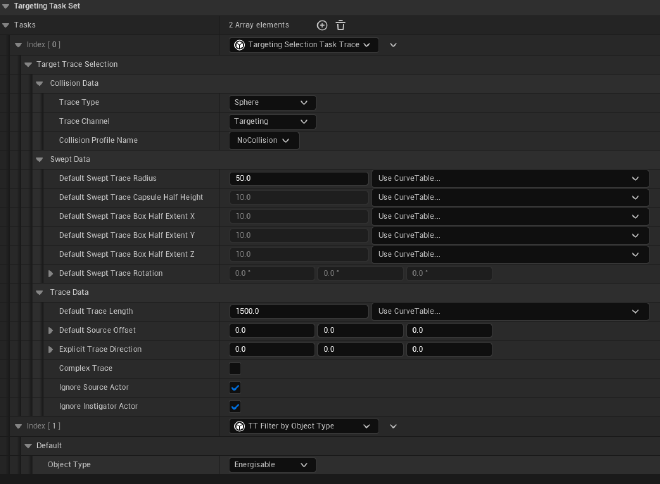Open CurveTable dropdown for Capsule Half Height
The height and width of the screenshot is (484, 660).
pyautogui.click(x=510, y=197)
